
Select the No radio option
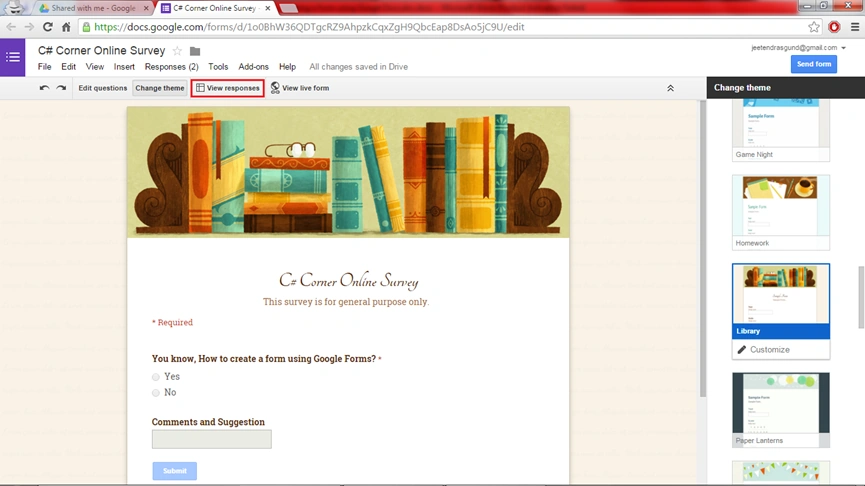tap(156, 393)
